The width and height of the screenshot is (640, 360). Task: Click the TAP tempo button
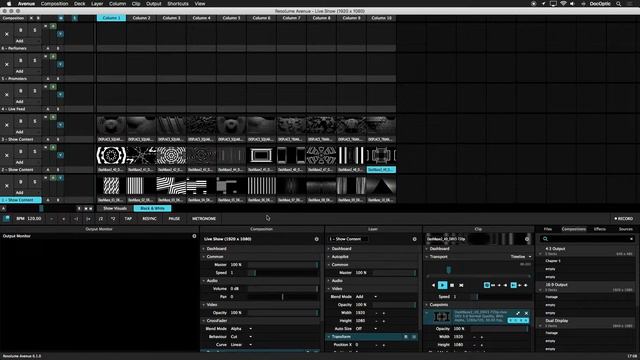point(128,219)
